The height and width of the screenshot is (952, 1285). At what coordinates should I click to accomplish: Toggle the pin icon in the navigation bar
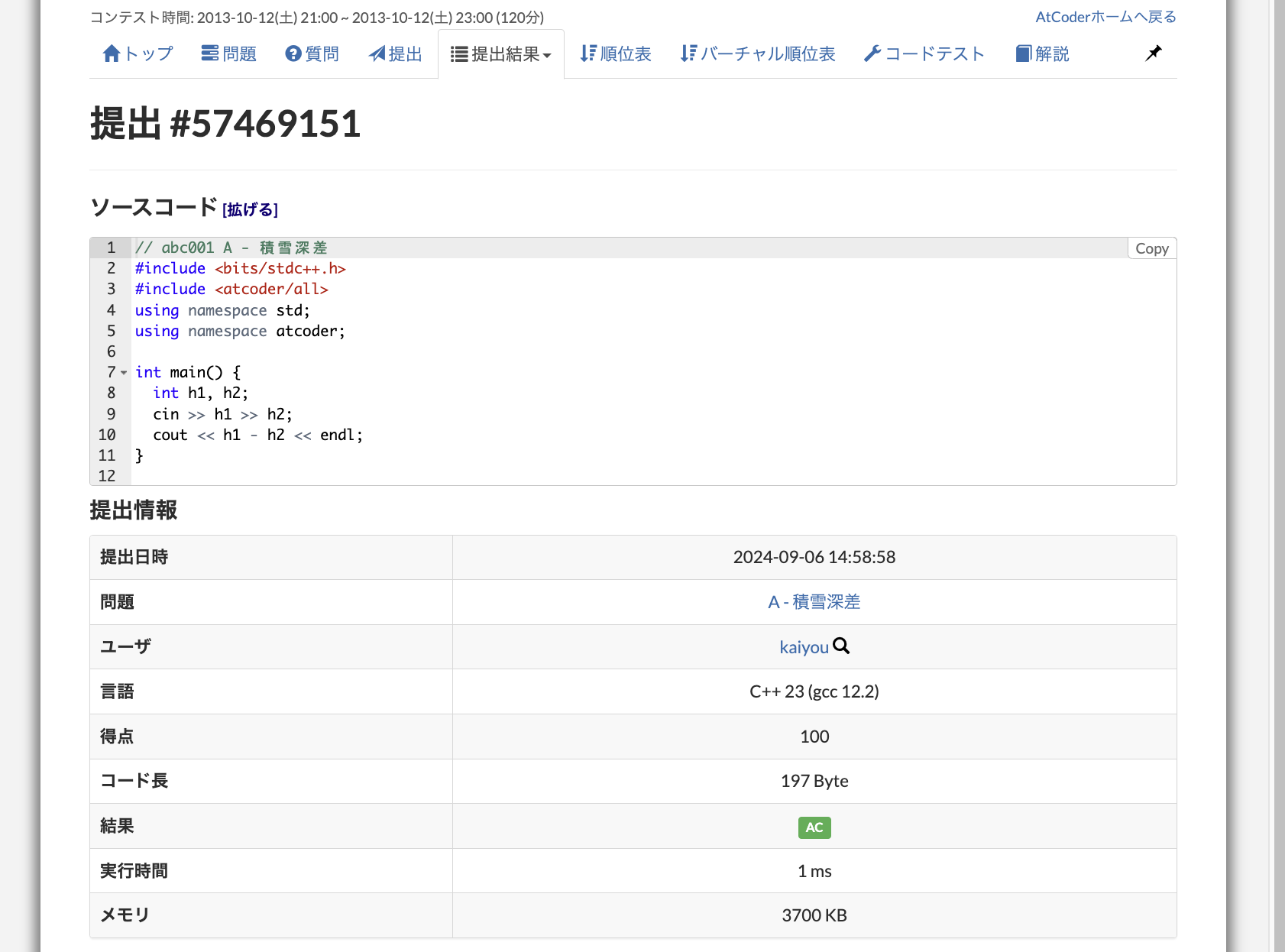click(1154, 53)
